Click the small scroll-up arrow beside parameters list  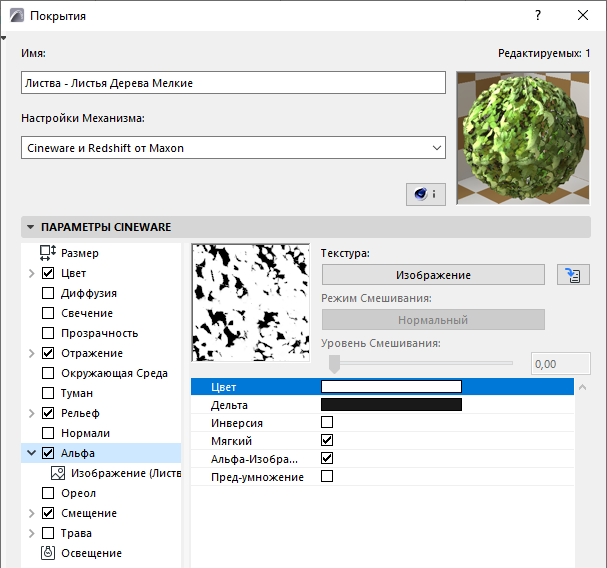click(x=583, y=387)
